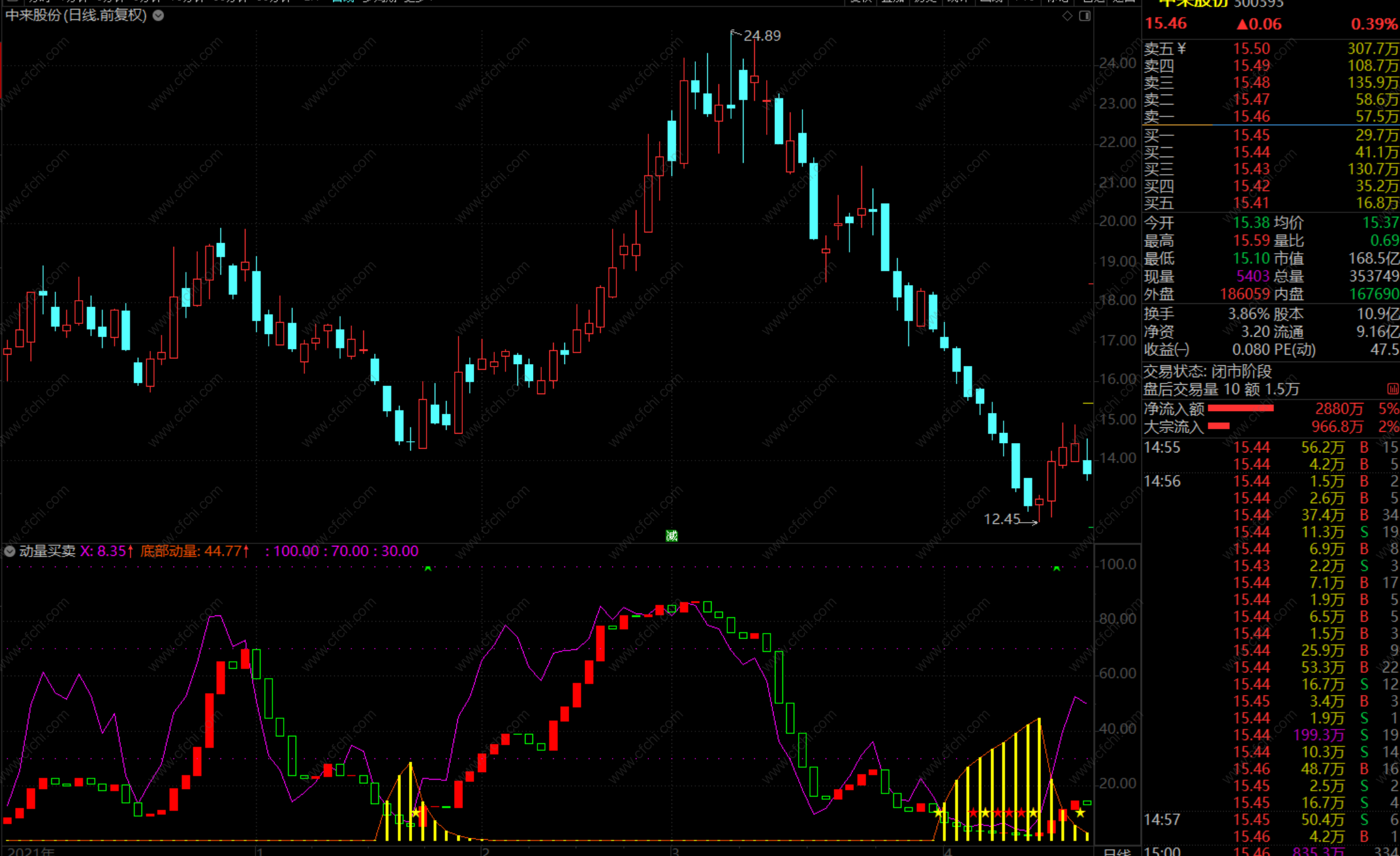Select the 买一 bid price 15.45 row
This screenshot has height=856, width=1400.
(1251, 135)
